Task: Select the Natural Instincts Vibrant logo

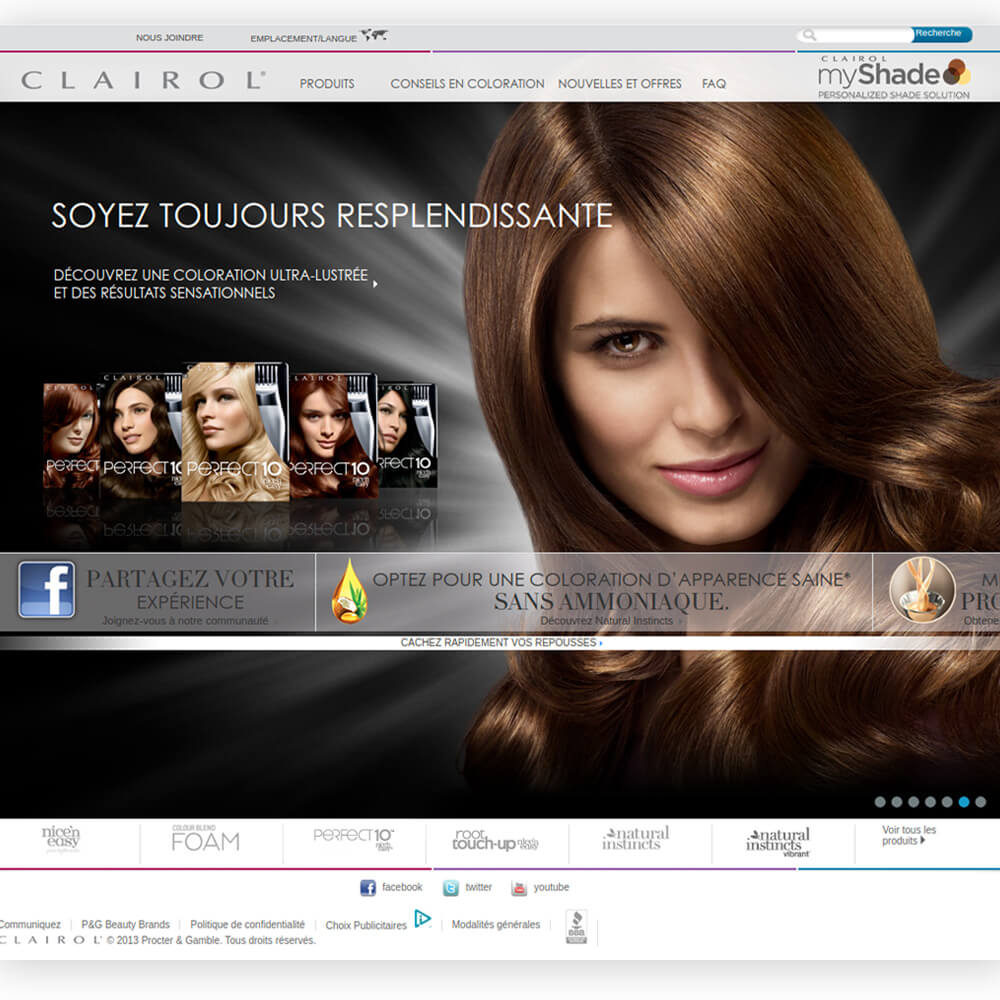Action: 778,842
